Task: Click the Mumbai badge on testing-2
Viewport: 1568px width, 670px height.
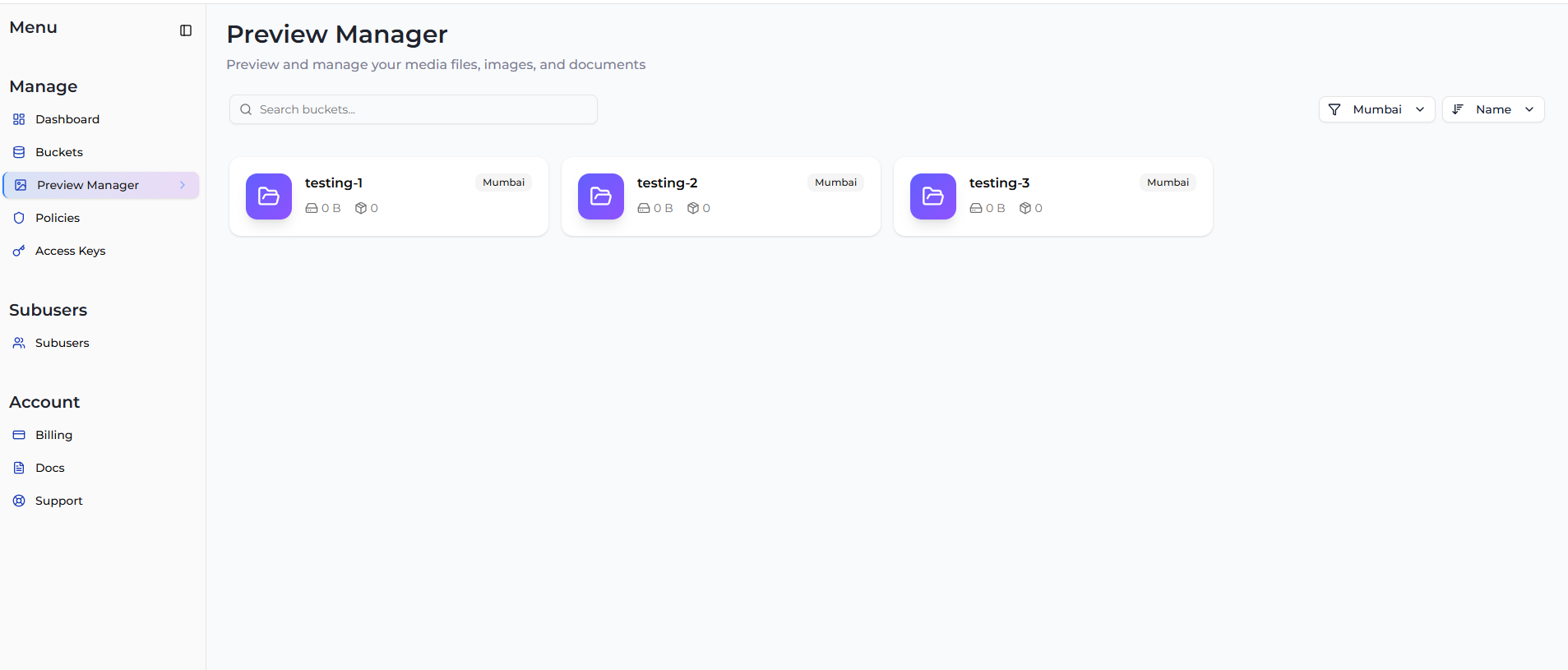Action: [x=835, y=183]
